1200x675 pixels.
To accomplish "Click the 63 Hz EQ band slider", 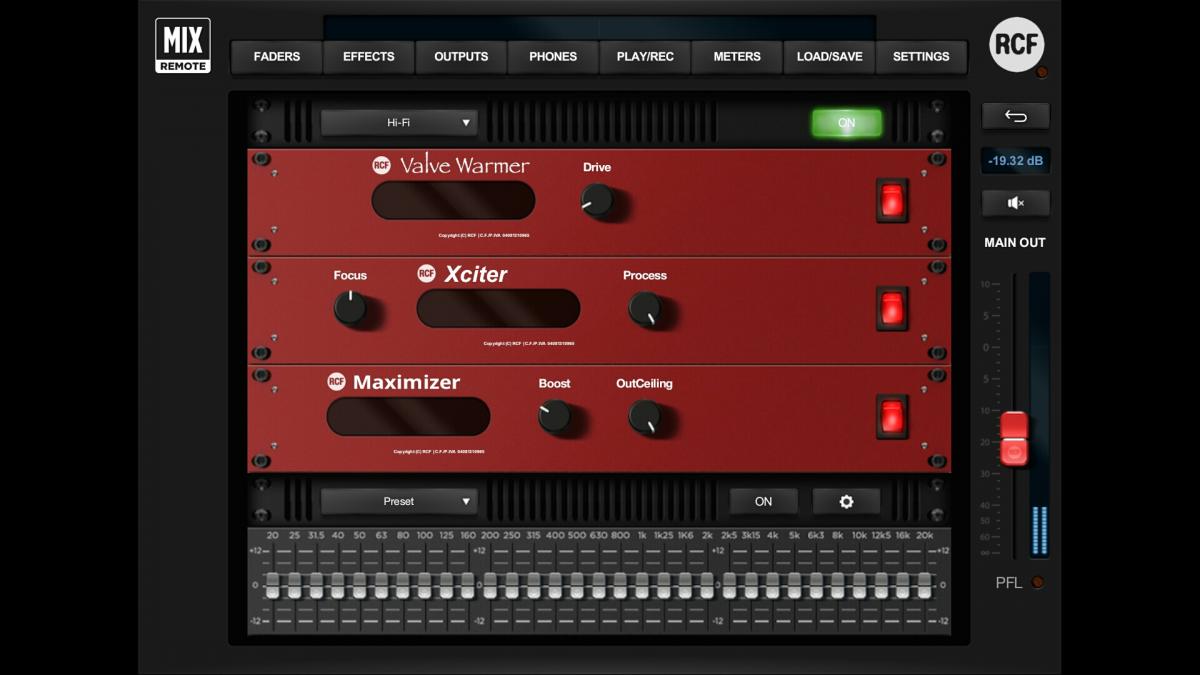I will point(381,585).
